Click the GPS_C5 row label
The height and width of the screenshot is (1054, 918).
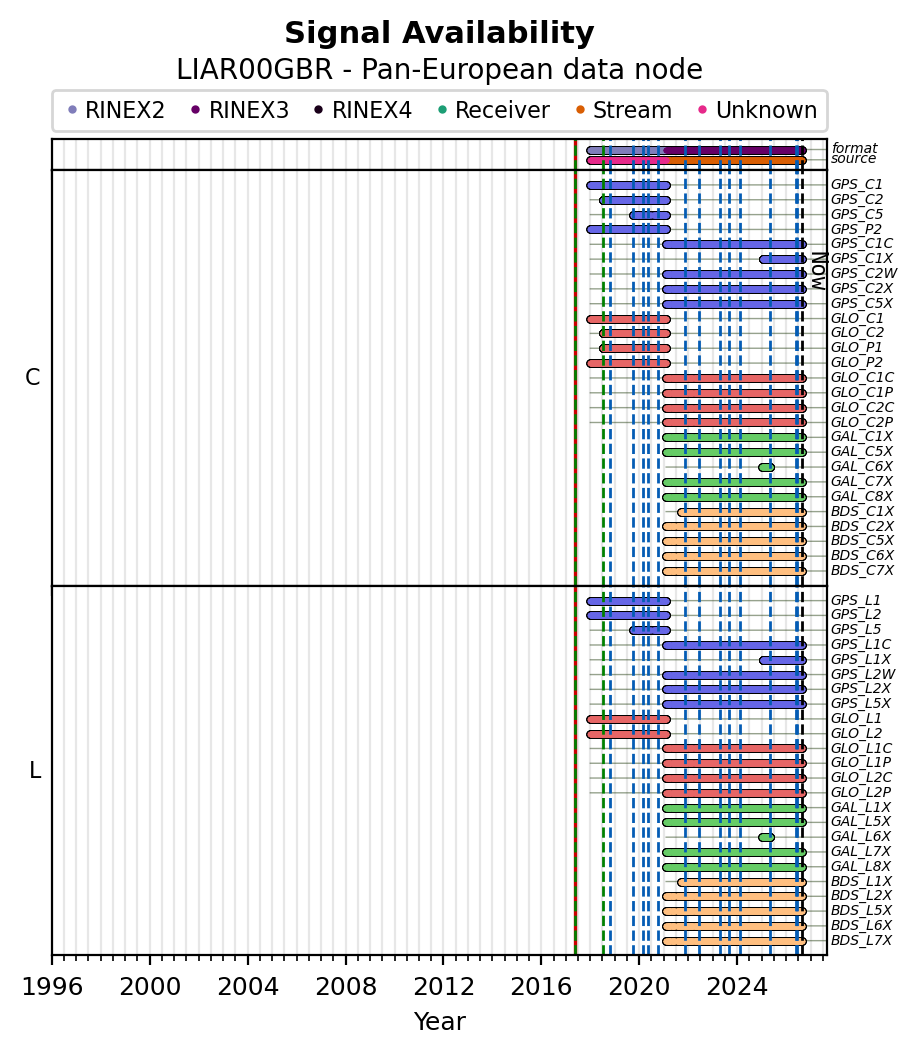(857, 214)
